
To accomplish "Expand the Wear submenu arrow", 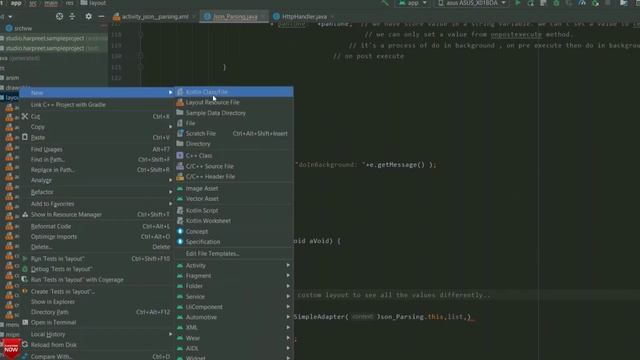I will tap(288, 338).
